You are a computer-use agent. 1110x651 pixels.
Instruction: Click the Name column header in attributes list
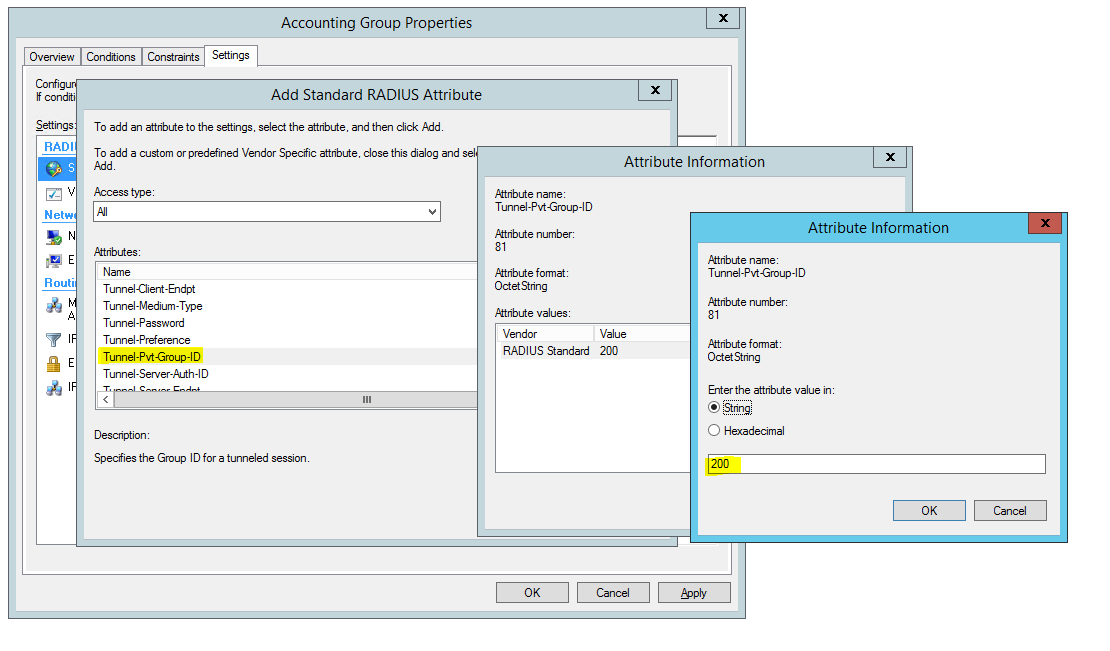287,272
